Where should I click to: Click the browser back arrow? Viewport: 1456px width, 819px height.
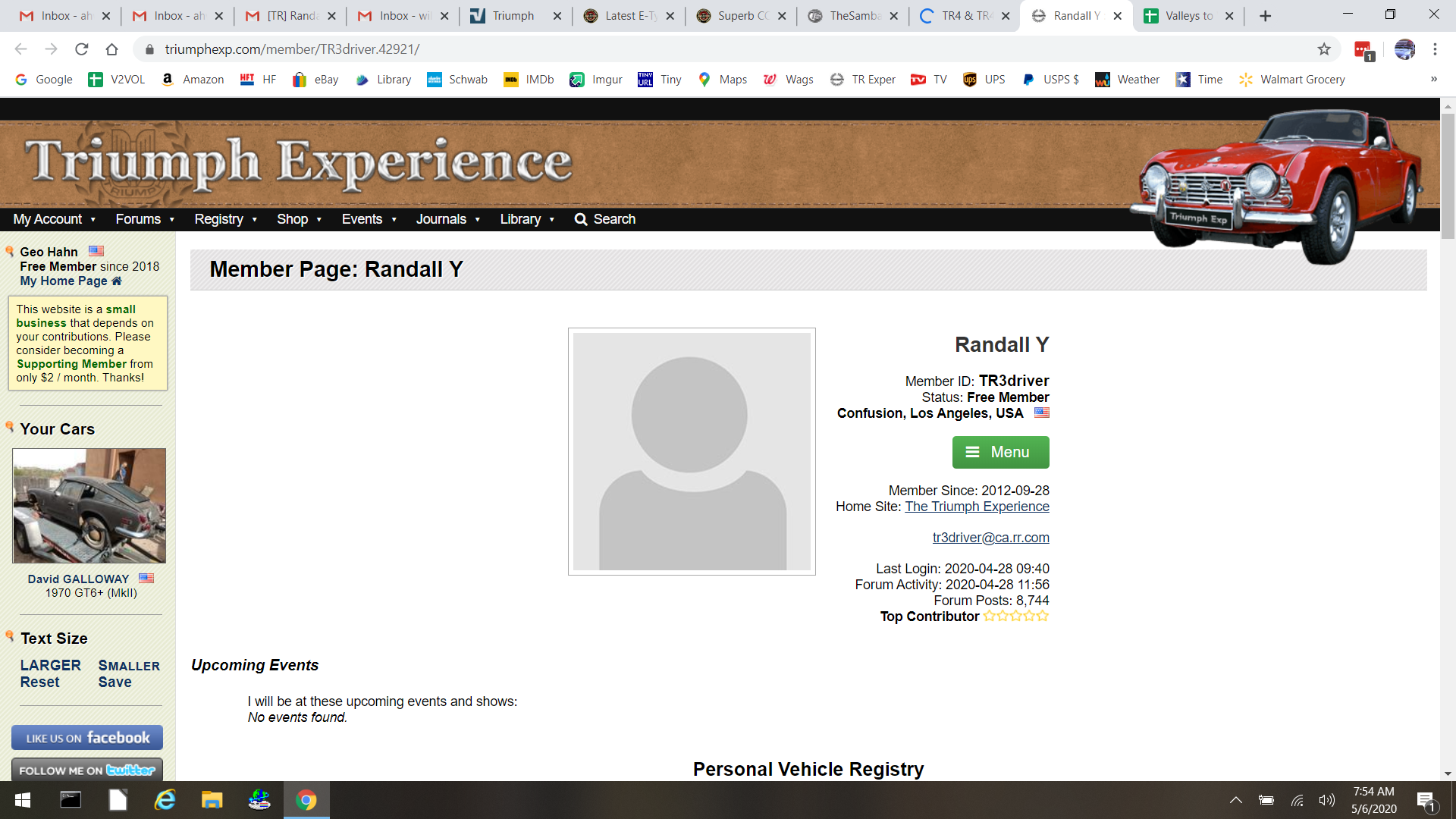(20, 49)
